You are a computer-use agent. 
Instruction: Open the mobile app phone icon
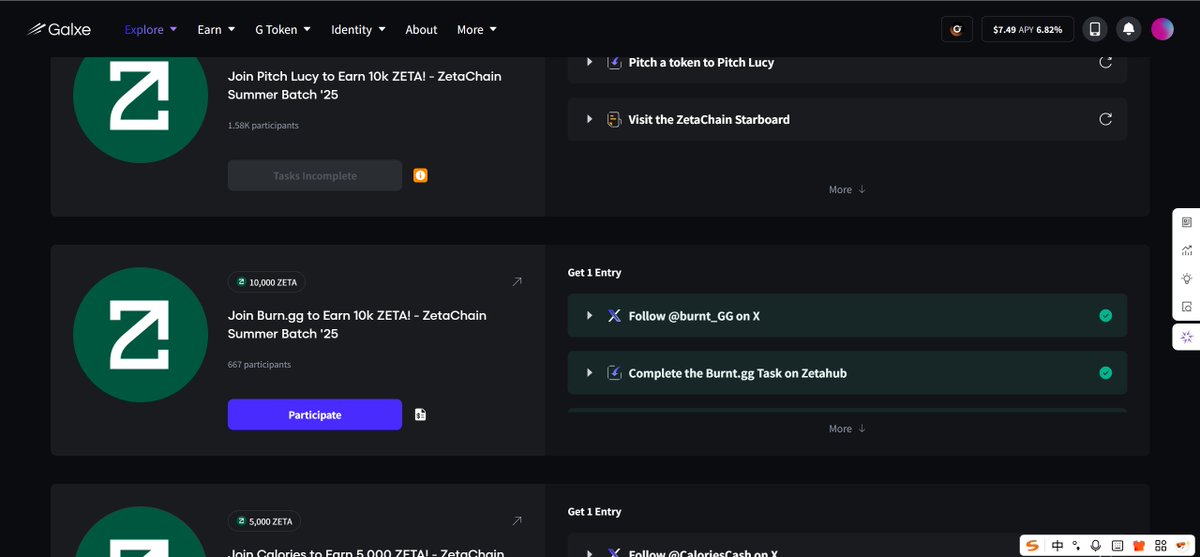click(1095, 29)
